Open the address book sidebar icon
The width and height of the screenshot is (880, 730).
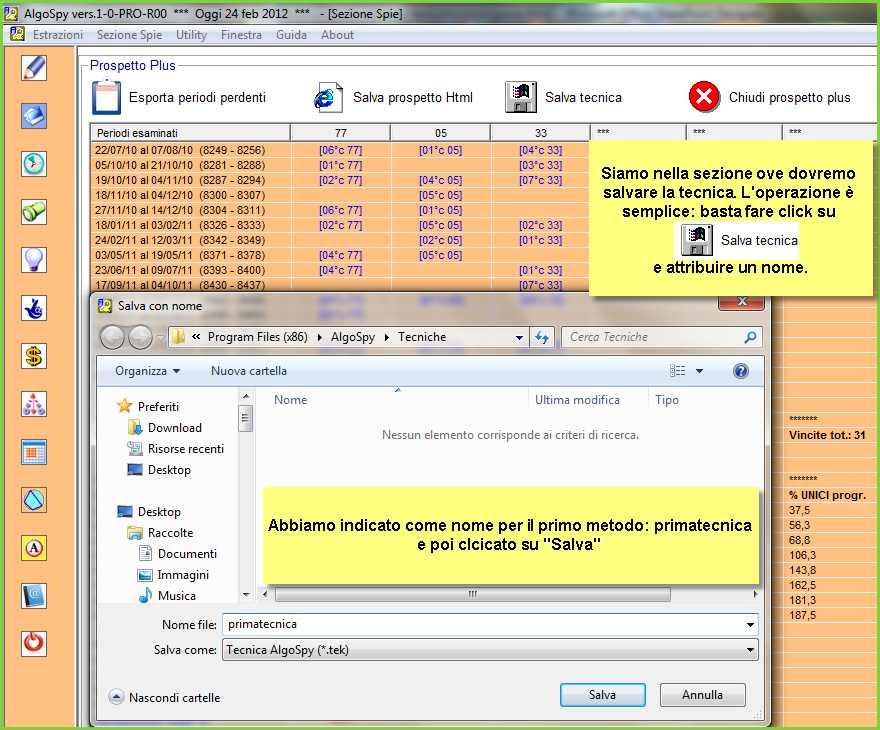[34, 596]
